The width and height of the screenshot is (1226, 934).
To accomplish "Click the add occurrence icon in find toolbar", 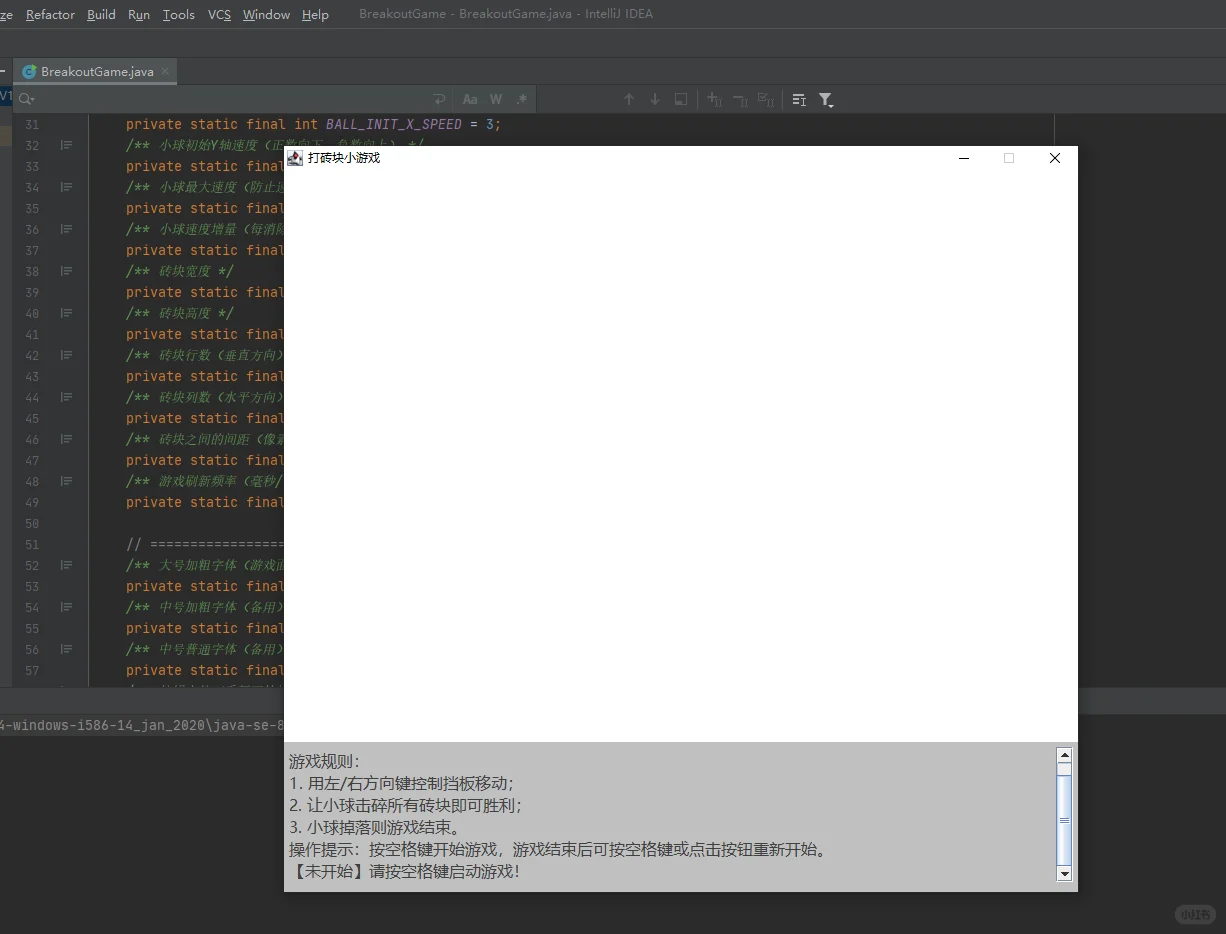I will tap(713, 99).
